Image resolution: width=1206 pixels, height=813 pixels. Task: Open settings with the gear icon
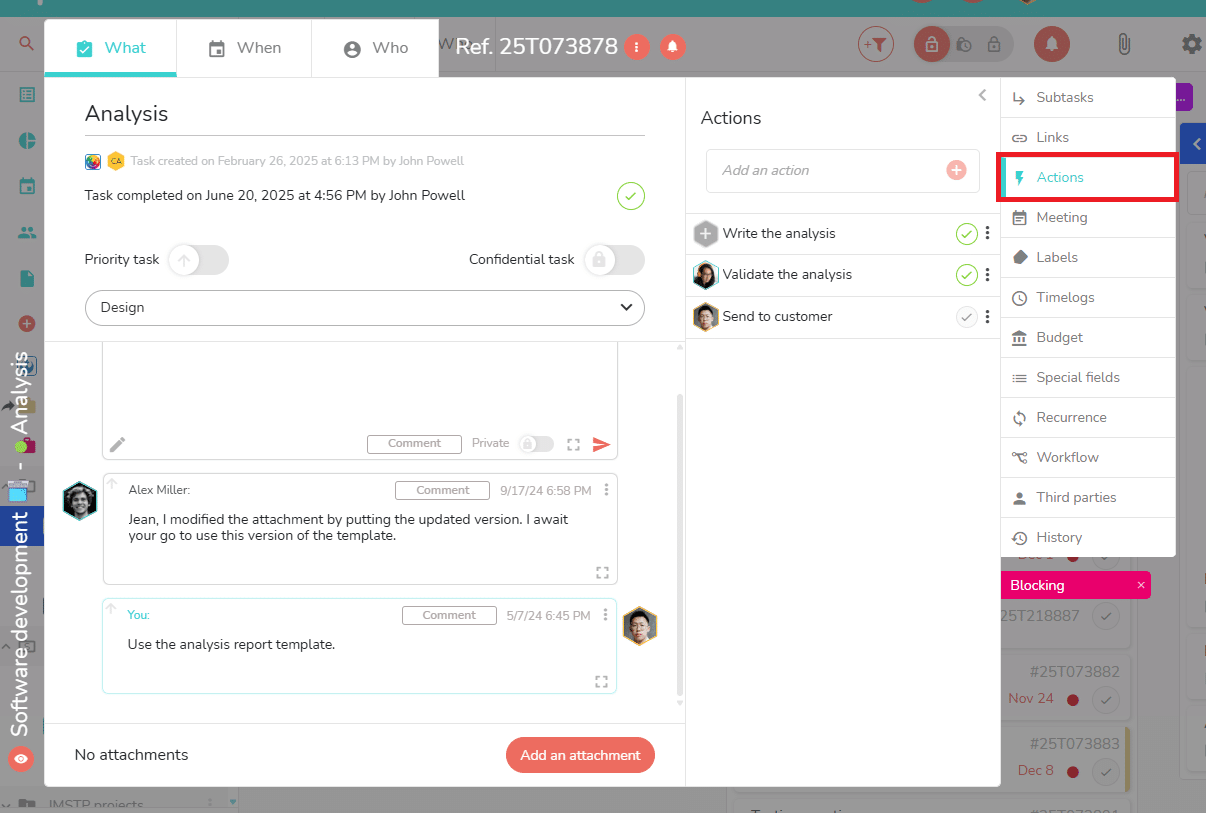1190,44
